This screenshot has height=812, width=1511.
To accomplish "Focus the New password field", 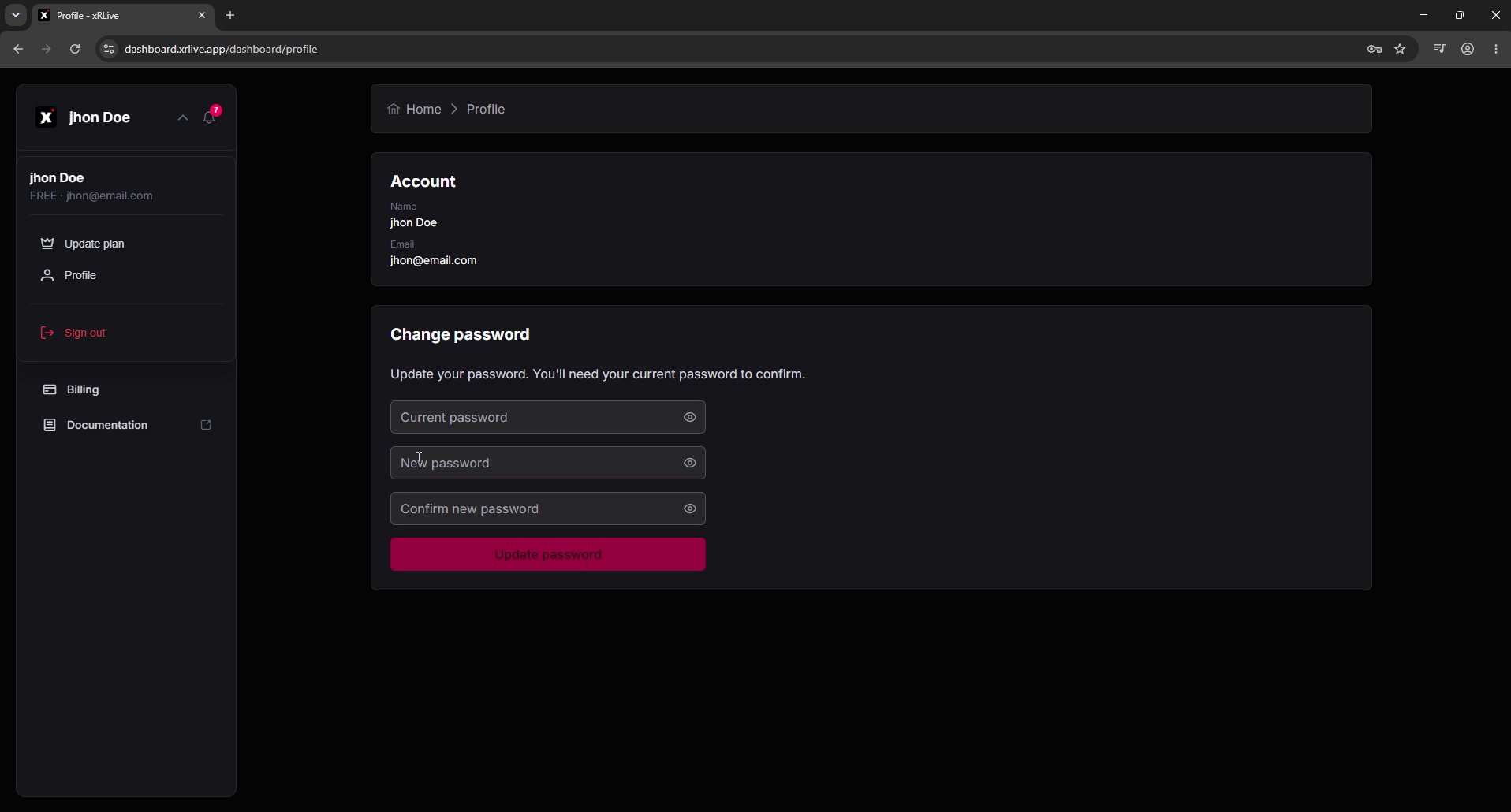I will pyautogui.click(x=547, y=463).
